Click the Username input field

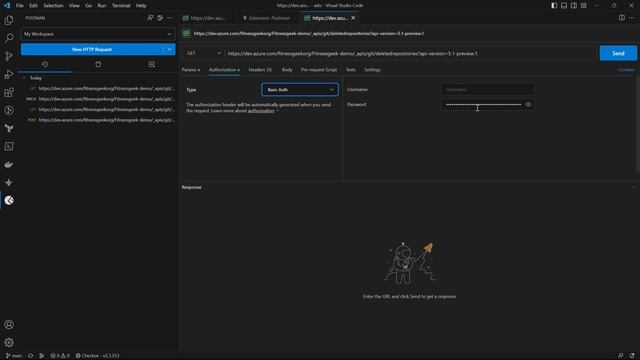point(488,89)
